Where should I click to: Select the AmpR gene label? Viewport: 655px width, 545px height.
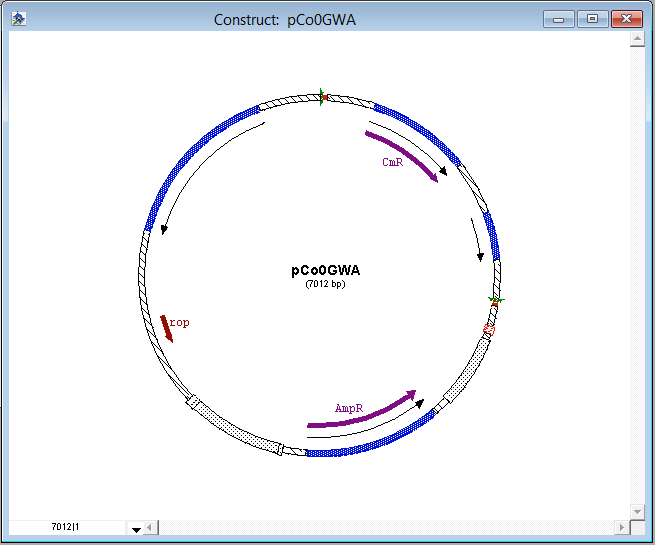click(x=349, y=408)
